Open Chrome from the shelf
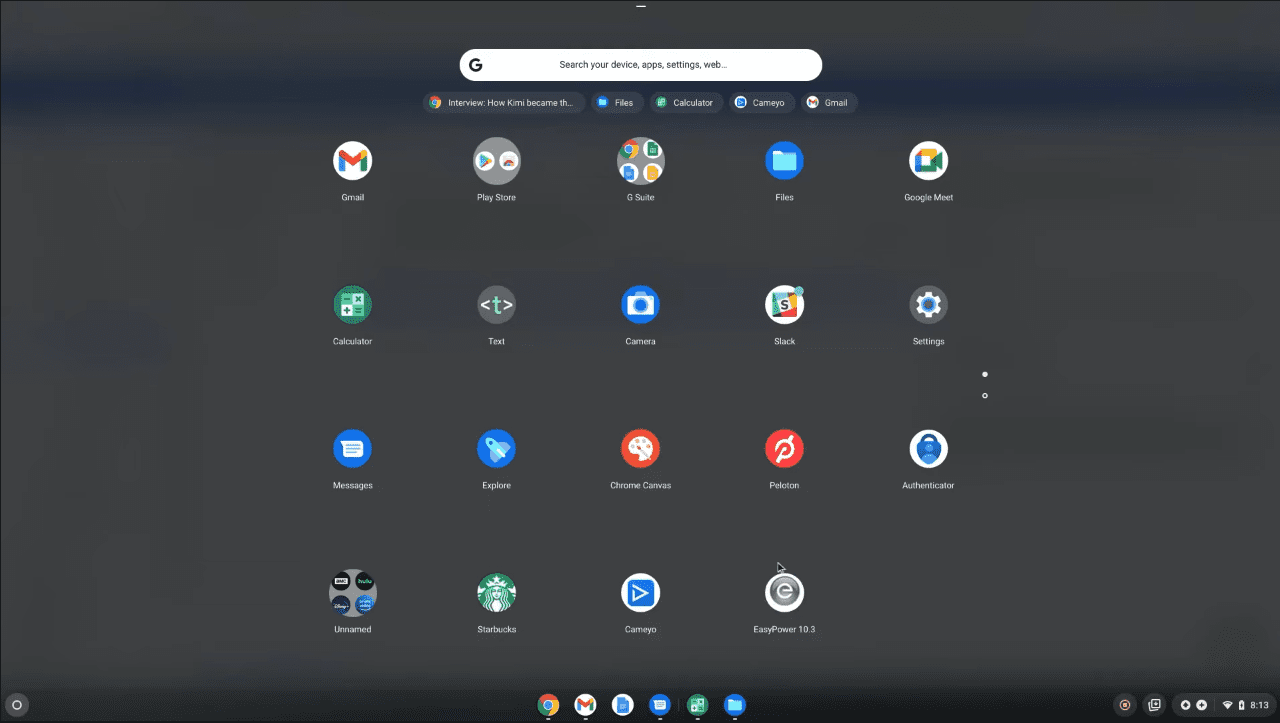 pos(548,705)
